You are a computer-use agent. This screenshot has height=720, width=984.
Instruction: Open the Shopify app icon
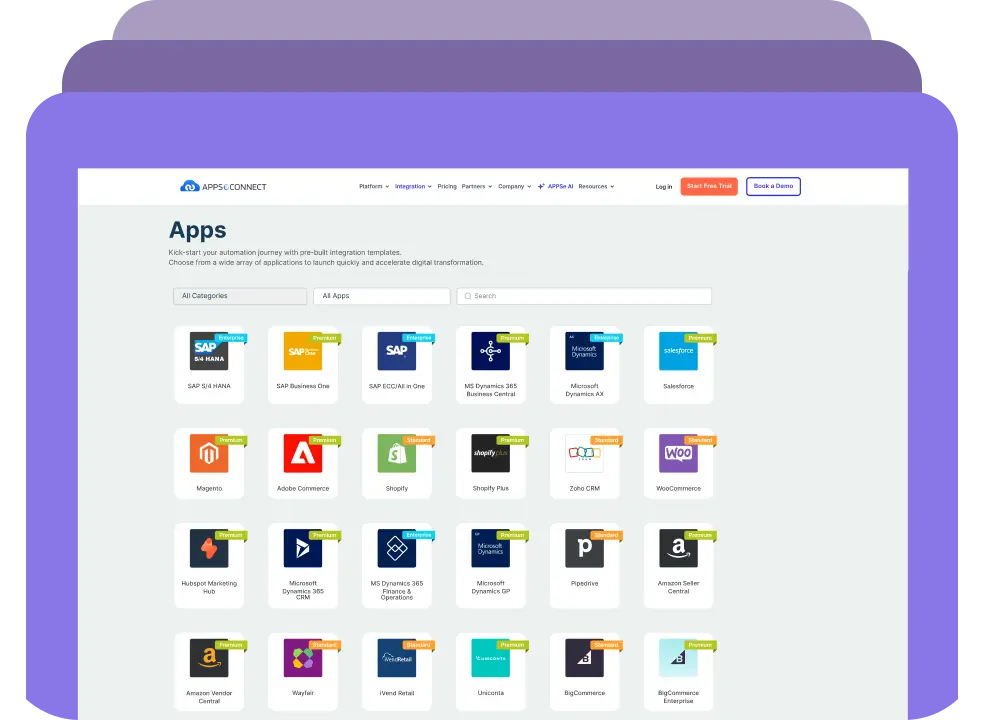397,453
